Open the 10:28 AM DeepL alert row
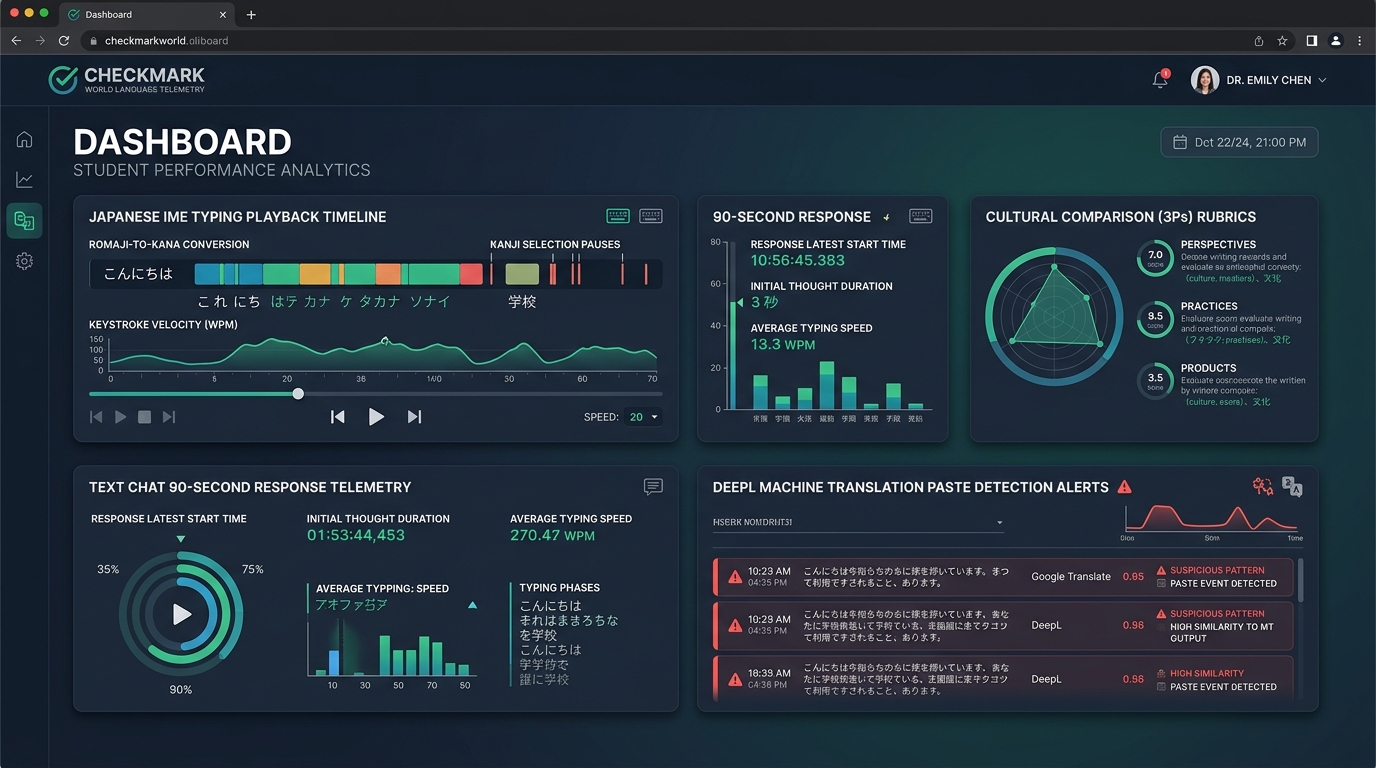The height and width of the screenshot is (768, 1376). [x=1004, y=625]
